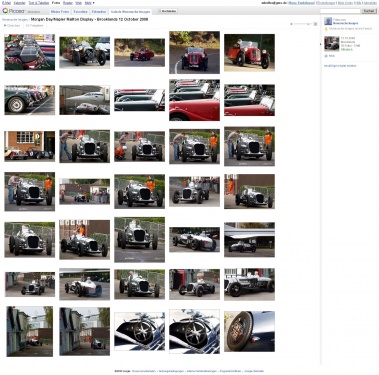Open the first alleyway building thumbnail
The width and height of the screenshot is (379, 375).
pyautogui.click(x=30, y=331)
